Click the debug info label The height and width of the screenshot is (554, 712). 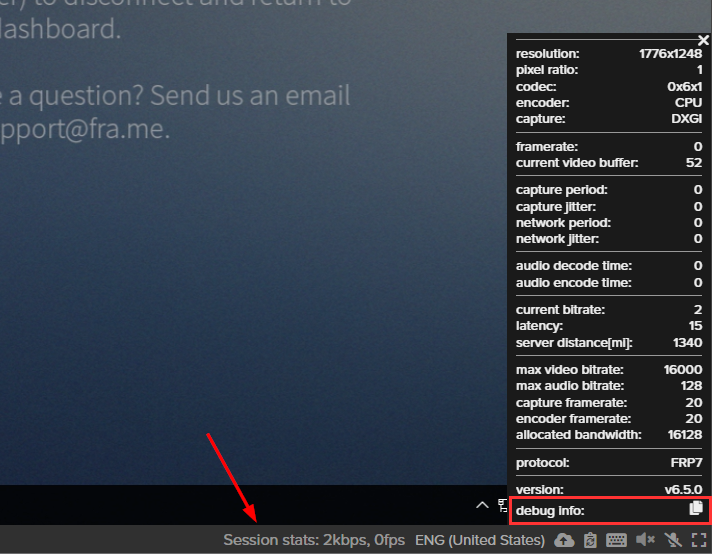(x=550, y=511)
